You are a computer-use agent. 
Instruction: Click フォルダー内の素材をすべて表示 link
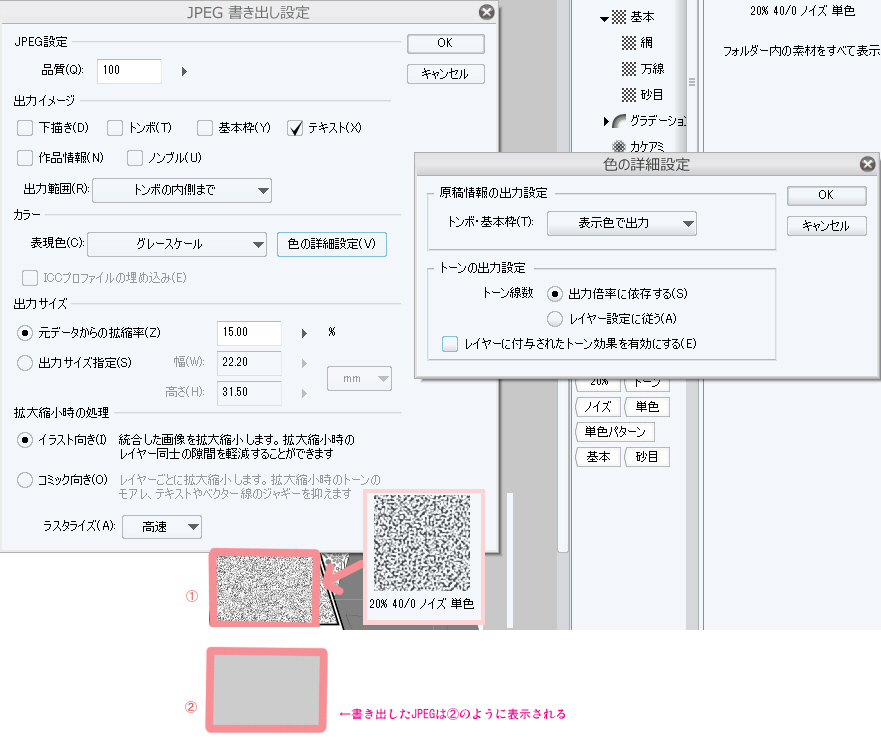coord(802,51)
